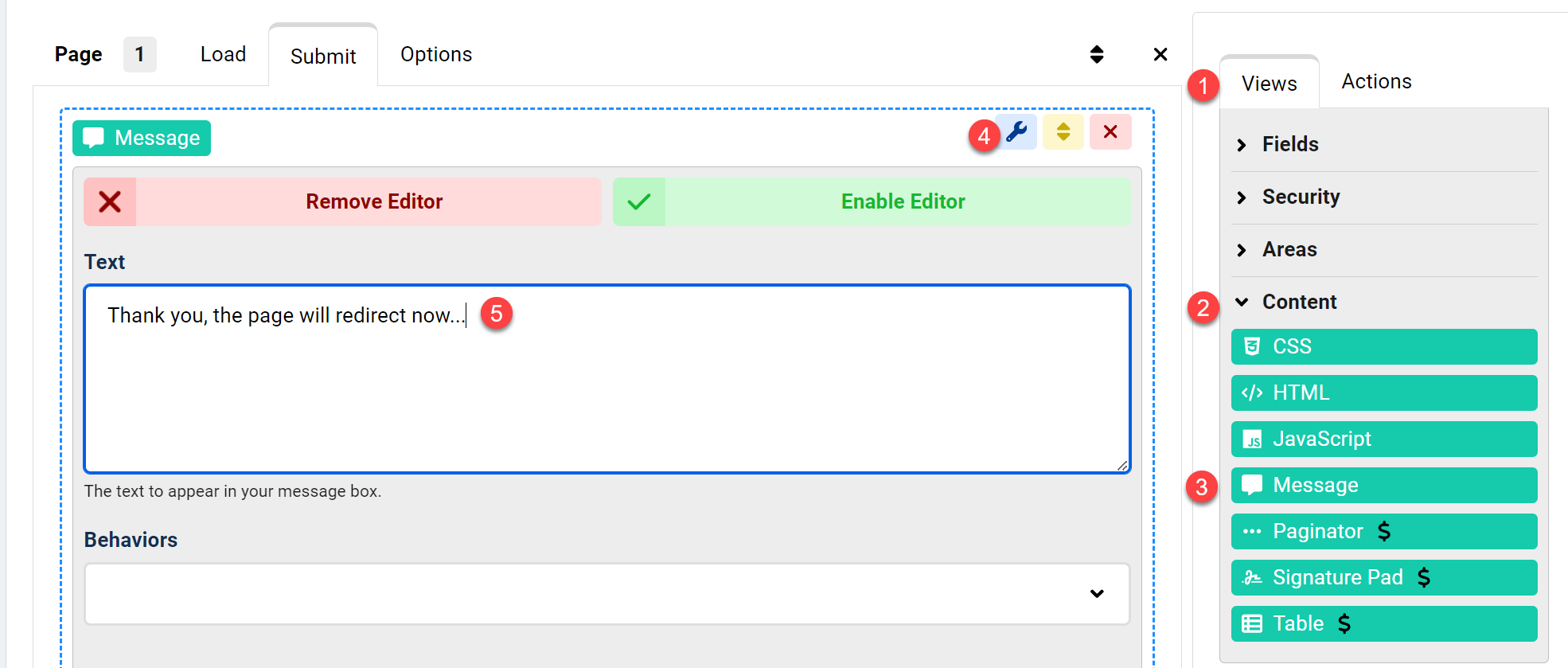Viewport: 1568px width, 668px height.
Task: Click the Paginator content button
Action: coord(1384,531)
